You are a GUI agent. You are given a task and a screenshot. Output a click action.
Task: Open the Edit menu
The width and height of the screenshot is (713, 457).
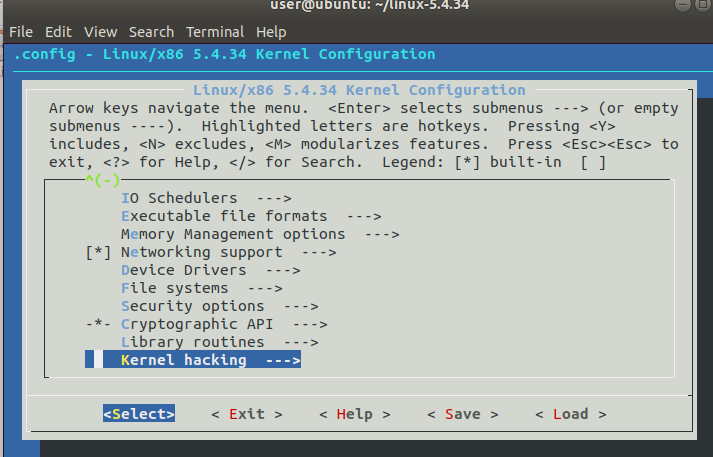coord(59,32)
